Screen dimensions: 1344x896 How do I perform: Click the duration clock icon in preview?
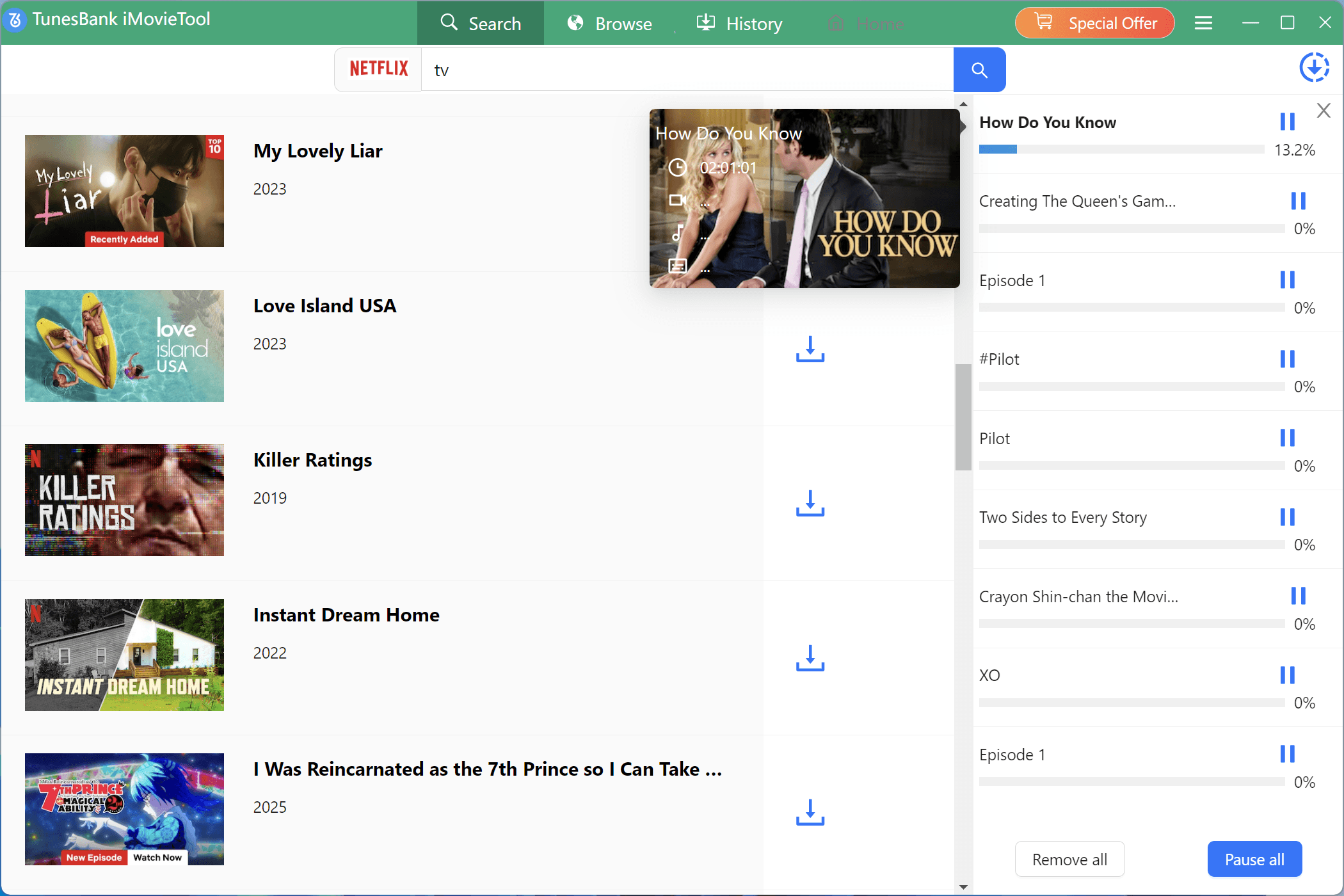coord(677,168)
